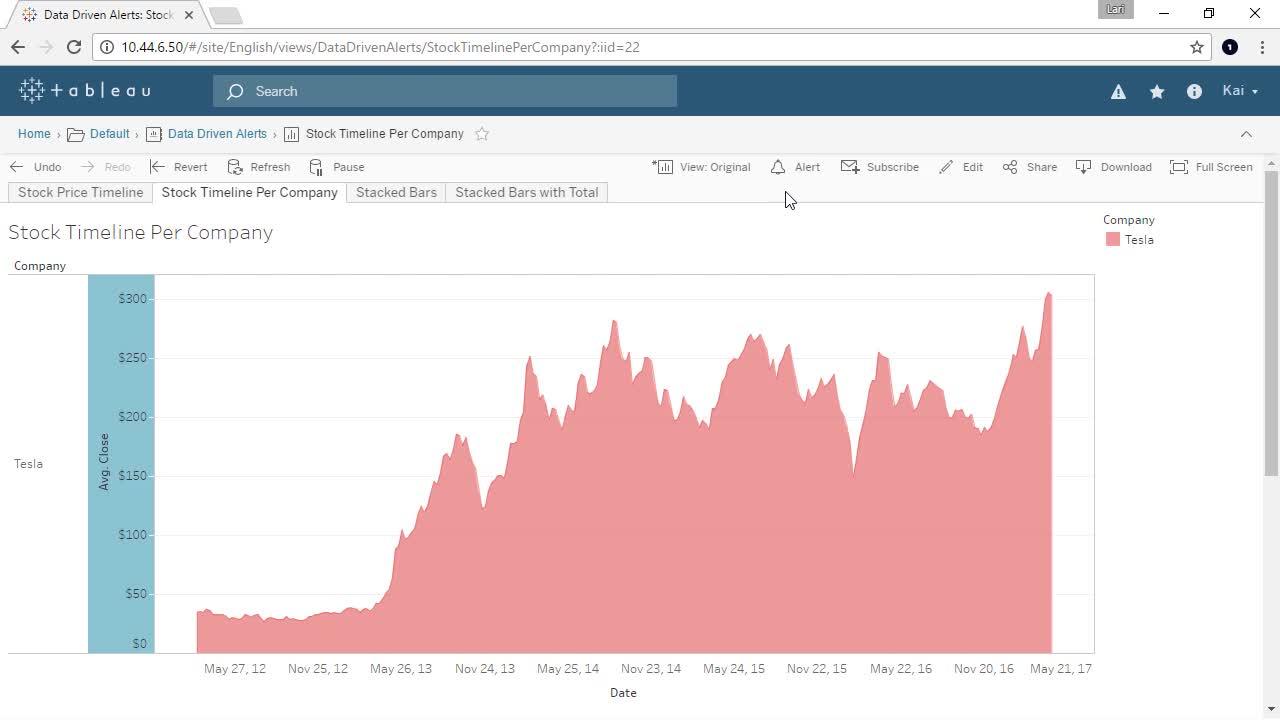This screenshot has height=720, width=1280.
Task: Open favorites star in header
Action: click(x=1157, y=92)
